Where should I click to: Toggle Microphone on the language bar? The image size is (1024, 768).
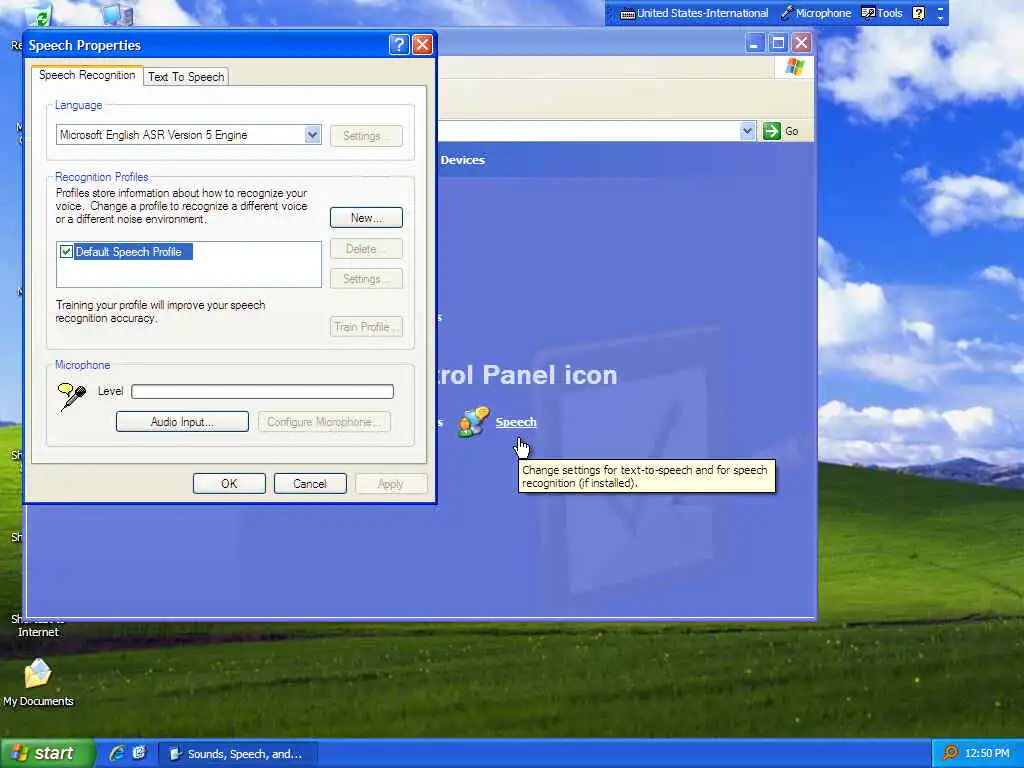click(816, 13)
